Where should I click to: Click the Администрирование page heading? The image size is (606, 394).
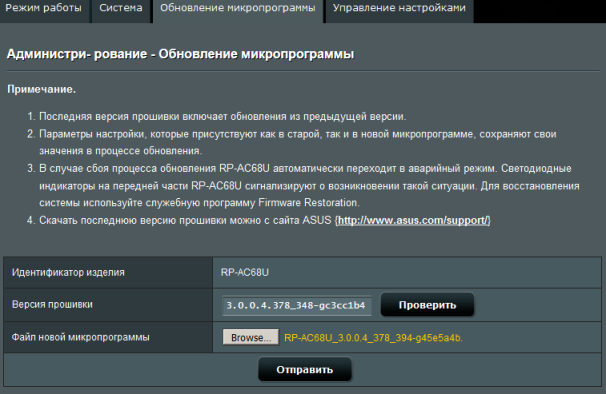[x=180, y=54]
